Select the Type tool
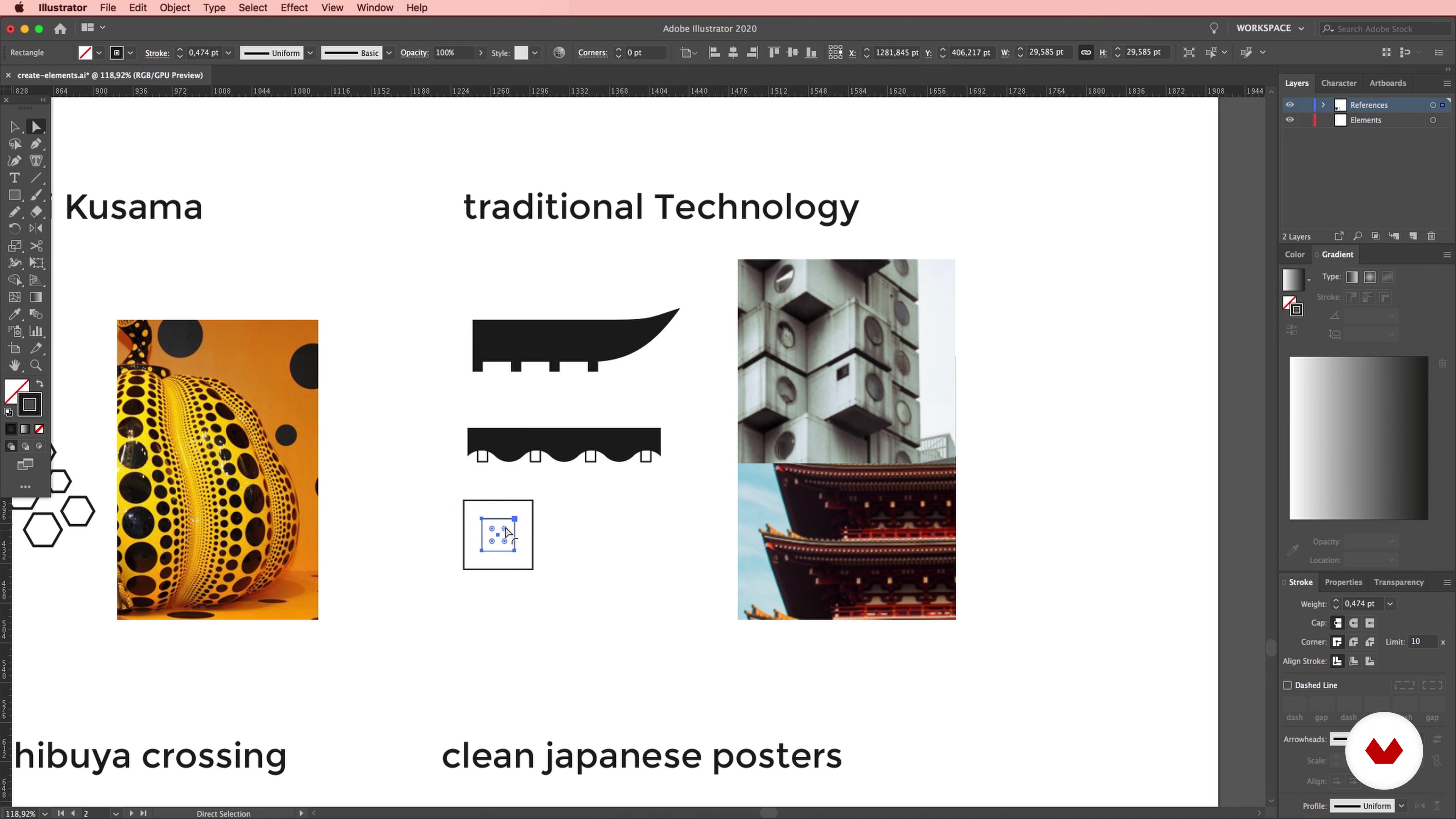This screenshot has width=1456, height=819. 15,178
